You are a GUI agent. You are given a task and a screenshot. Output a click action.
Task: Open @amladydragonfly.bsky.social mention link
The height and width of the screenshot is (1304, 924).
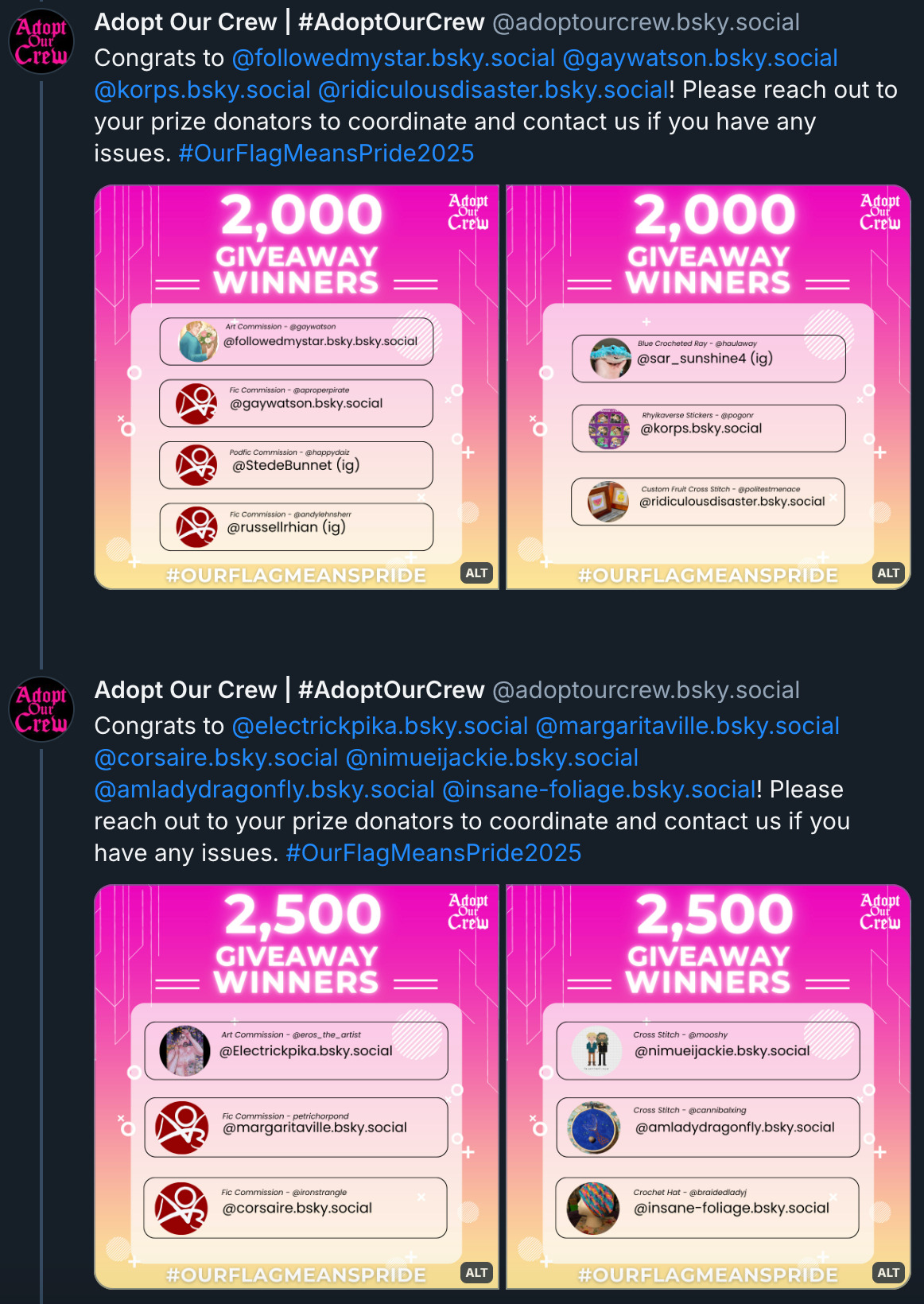coord(265,790)
